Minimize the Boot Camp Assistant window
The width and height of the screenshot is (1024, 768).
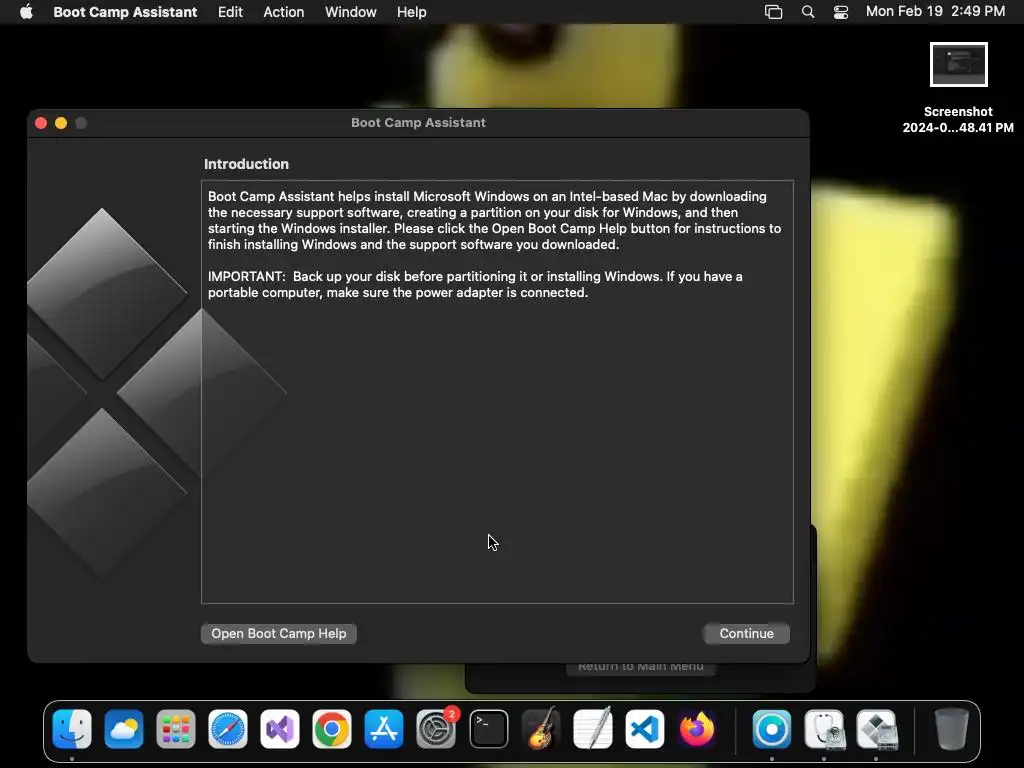pyautogui.click(x=61, y=123)
